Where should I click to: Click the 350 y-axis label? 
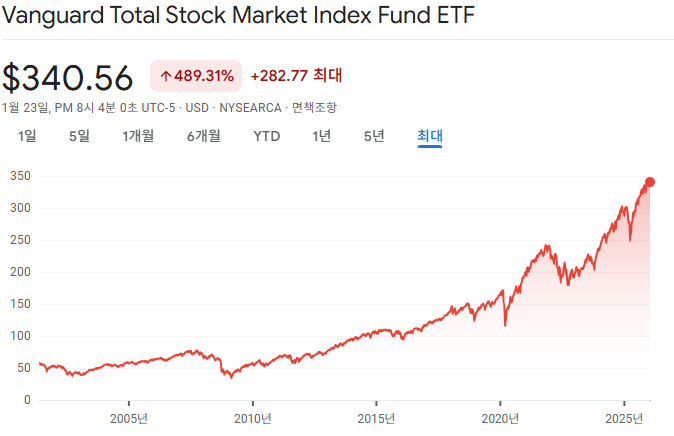(19, 176)
